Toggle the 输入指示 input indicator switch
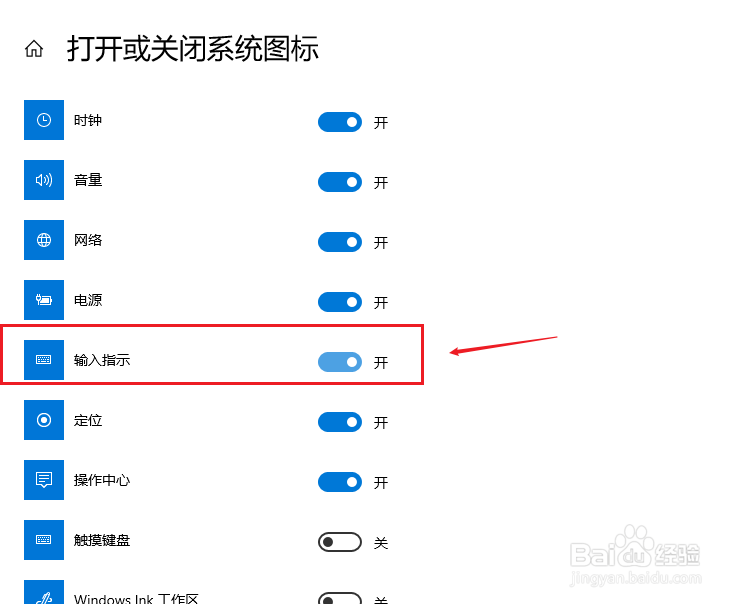 [340, 362]
